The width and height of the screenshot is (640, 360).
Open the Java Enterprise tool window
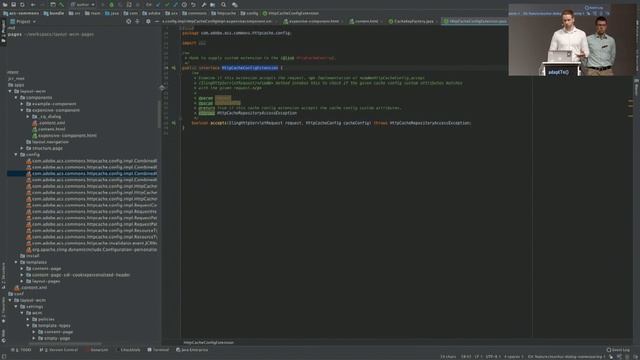pos(192,350)
